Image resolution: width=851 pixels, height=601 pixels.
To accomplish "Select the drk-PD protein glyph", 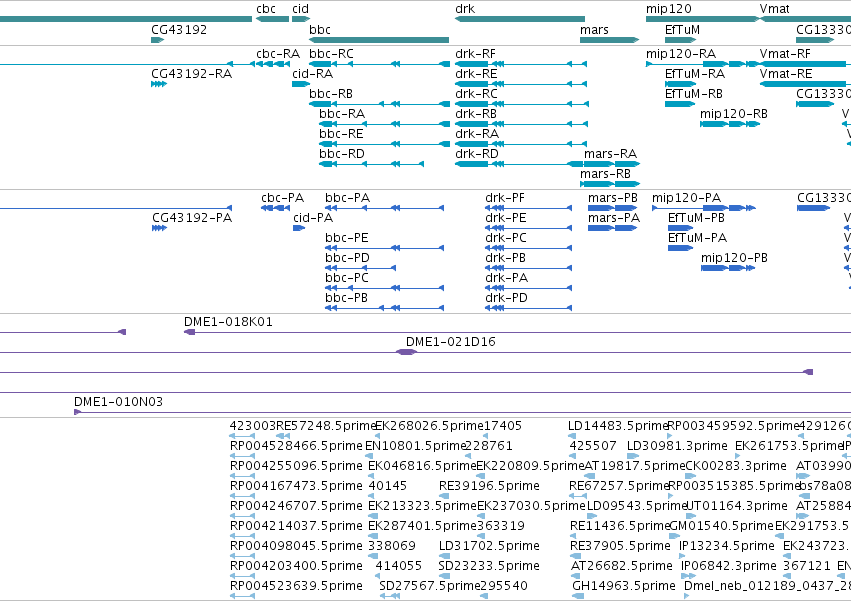I will click(x=528, y=308).
